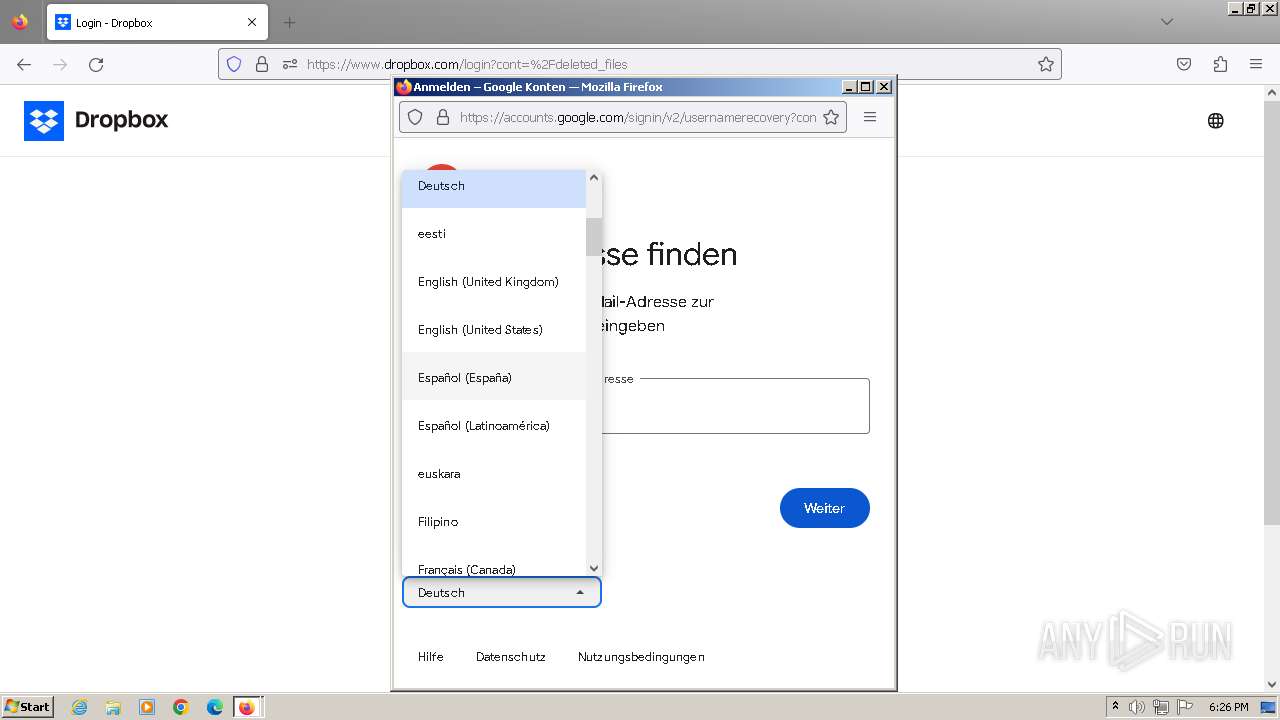
Task: Open the permissions icon in Dropbox address bar
Action: pos(290,64)
